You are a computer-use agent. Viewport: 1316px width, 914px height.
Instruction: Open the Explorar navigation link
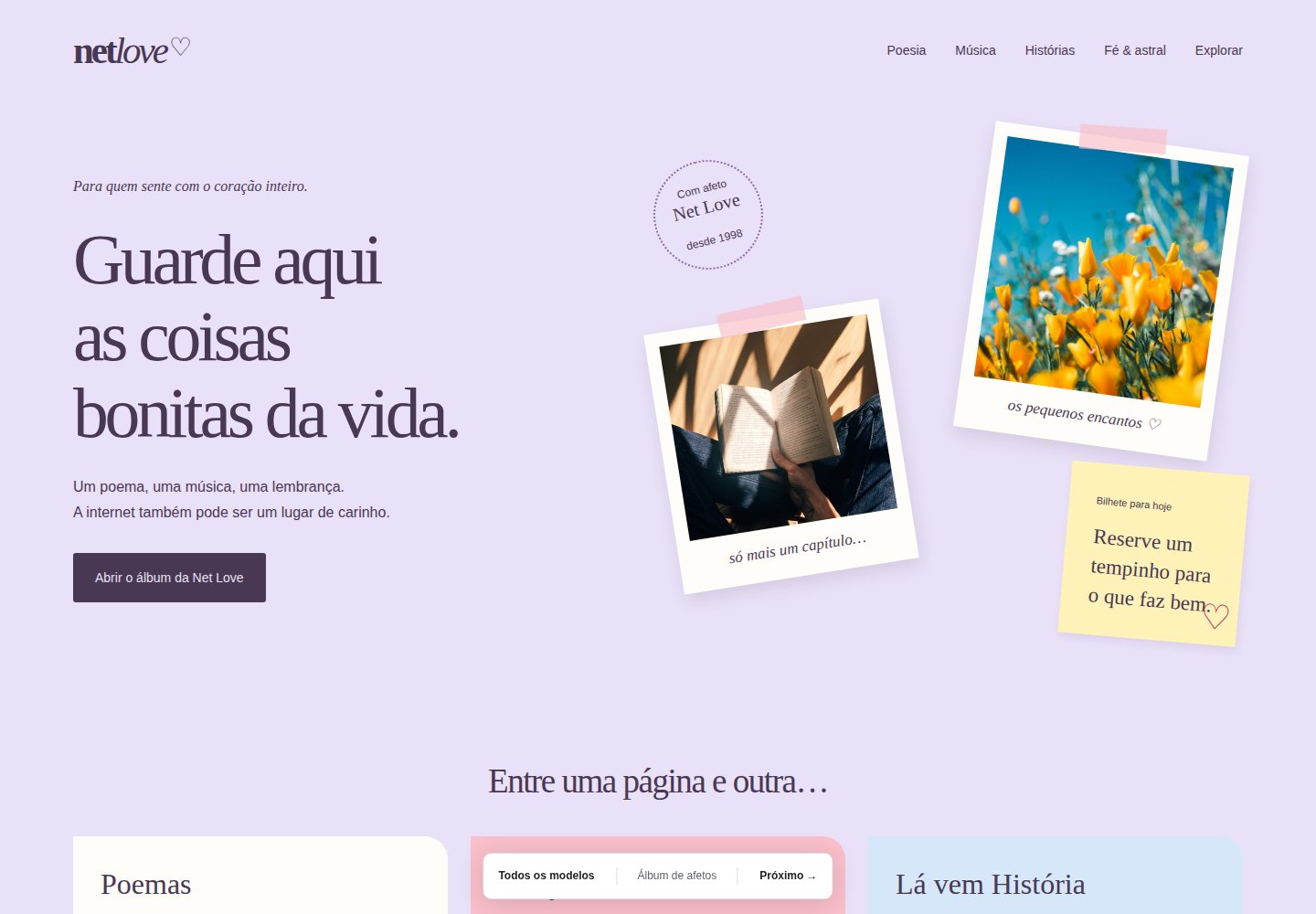pos(1218,50)
